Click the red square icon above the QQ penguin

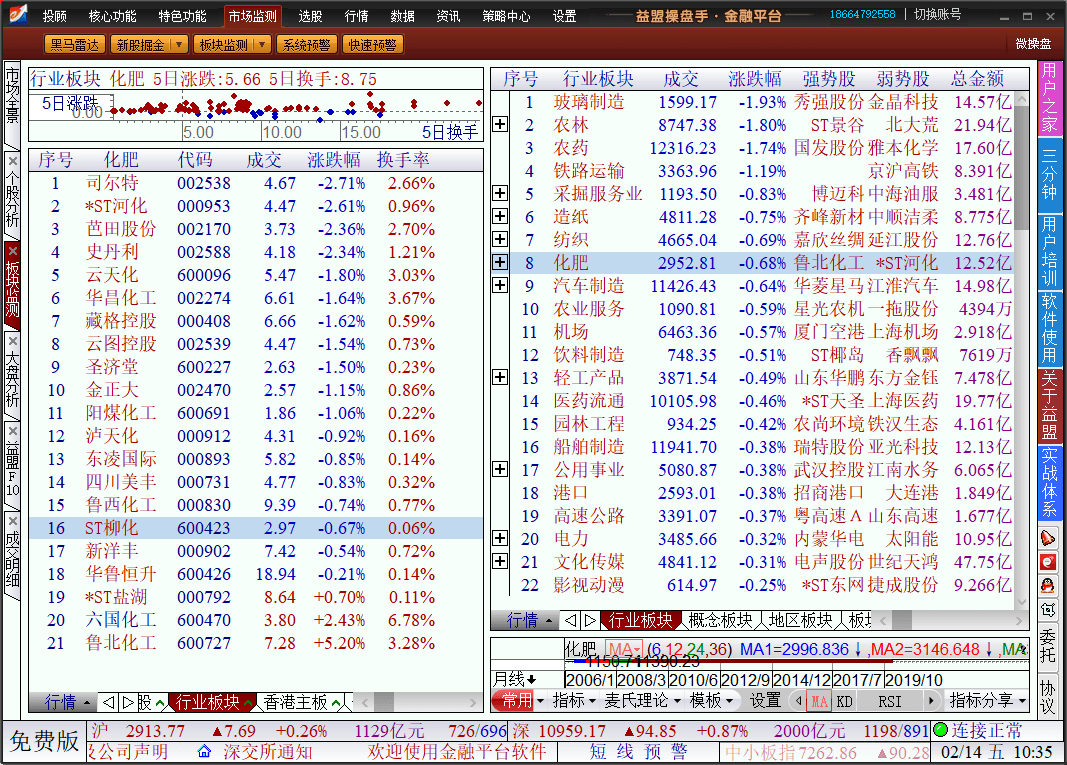[1049, 561]
